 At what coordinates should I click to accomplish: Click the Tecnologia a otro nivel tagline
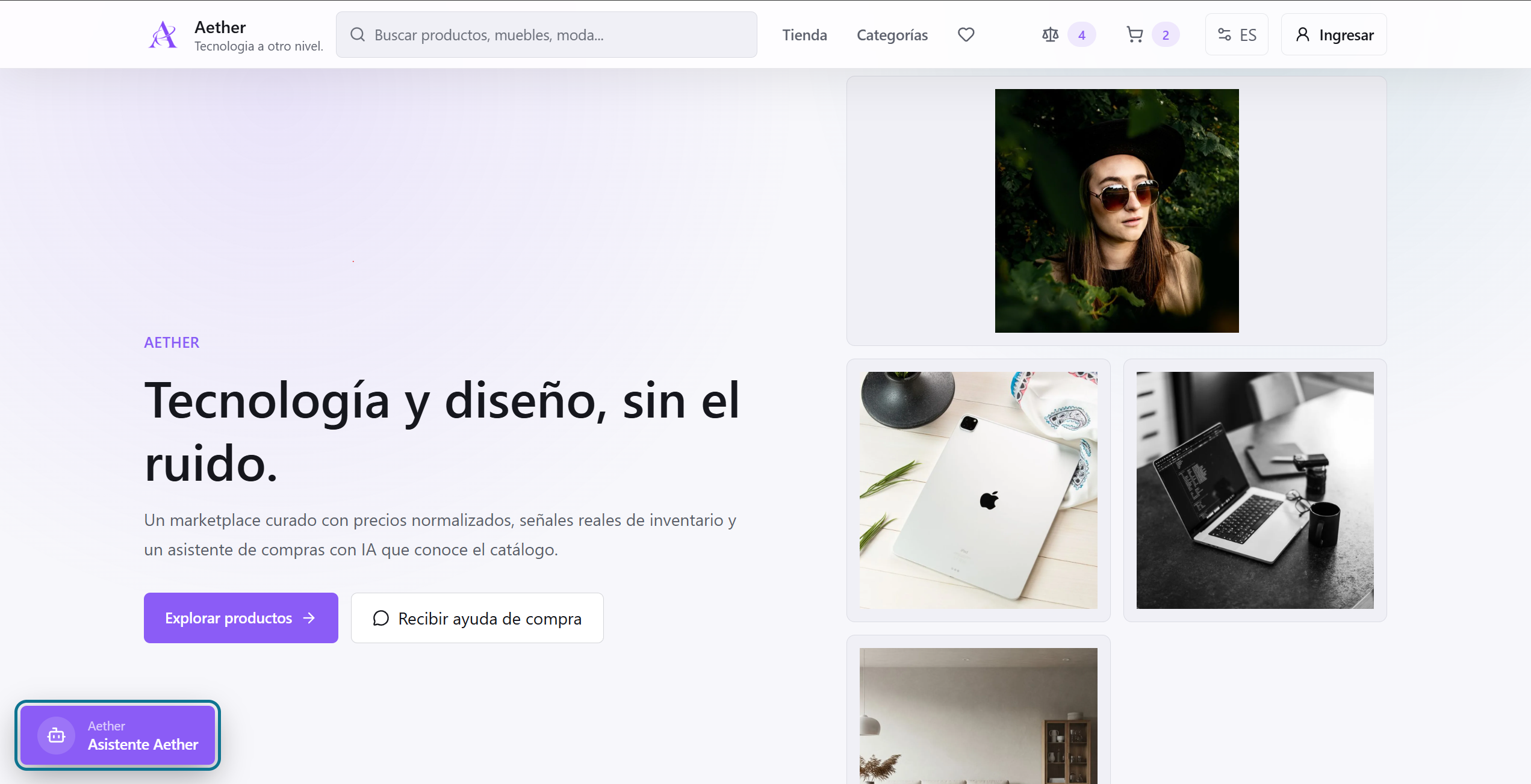click(259, 46)
